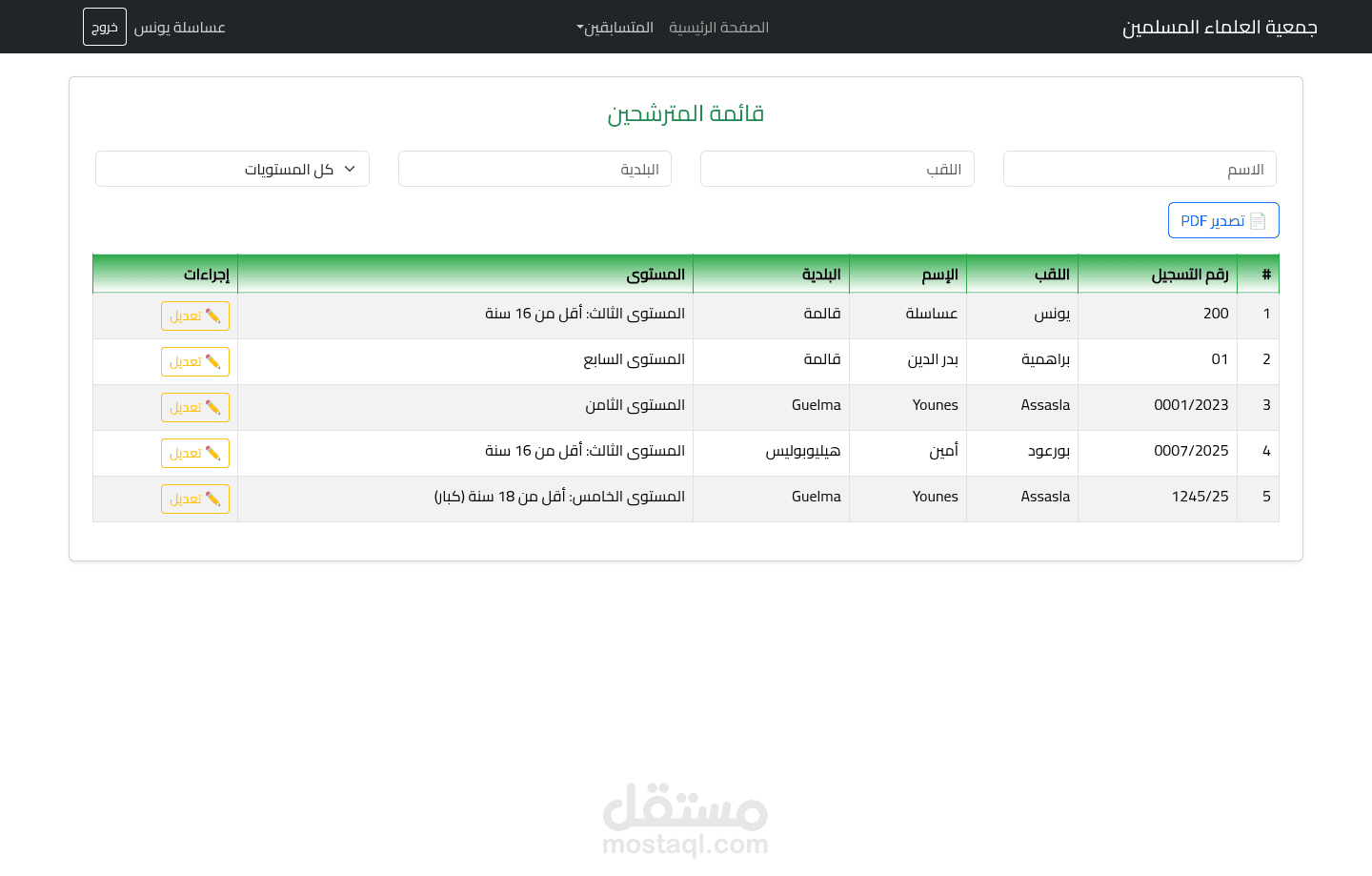Select the registration number 0007/2025 cell

tap(1158, 453)
